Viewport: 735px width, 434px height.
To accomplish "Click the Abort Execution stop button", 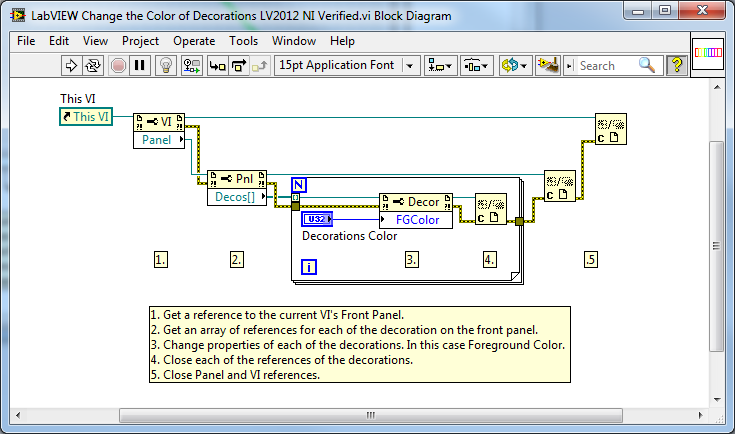I will 118,65.
